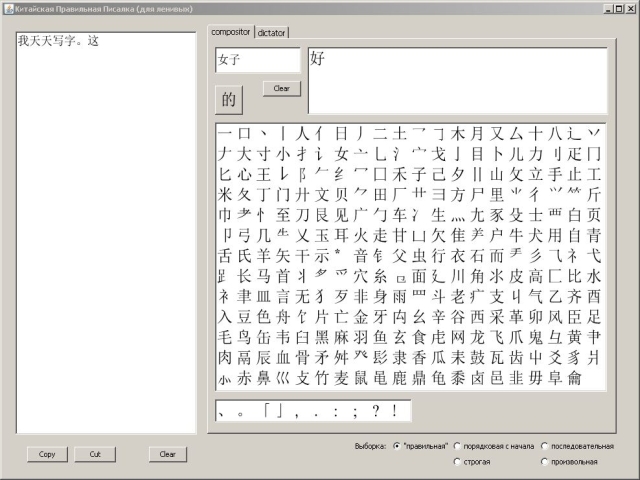Choose the 王 radical in the grid

coord(264,174)
